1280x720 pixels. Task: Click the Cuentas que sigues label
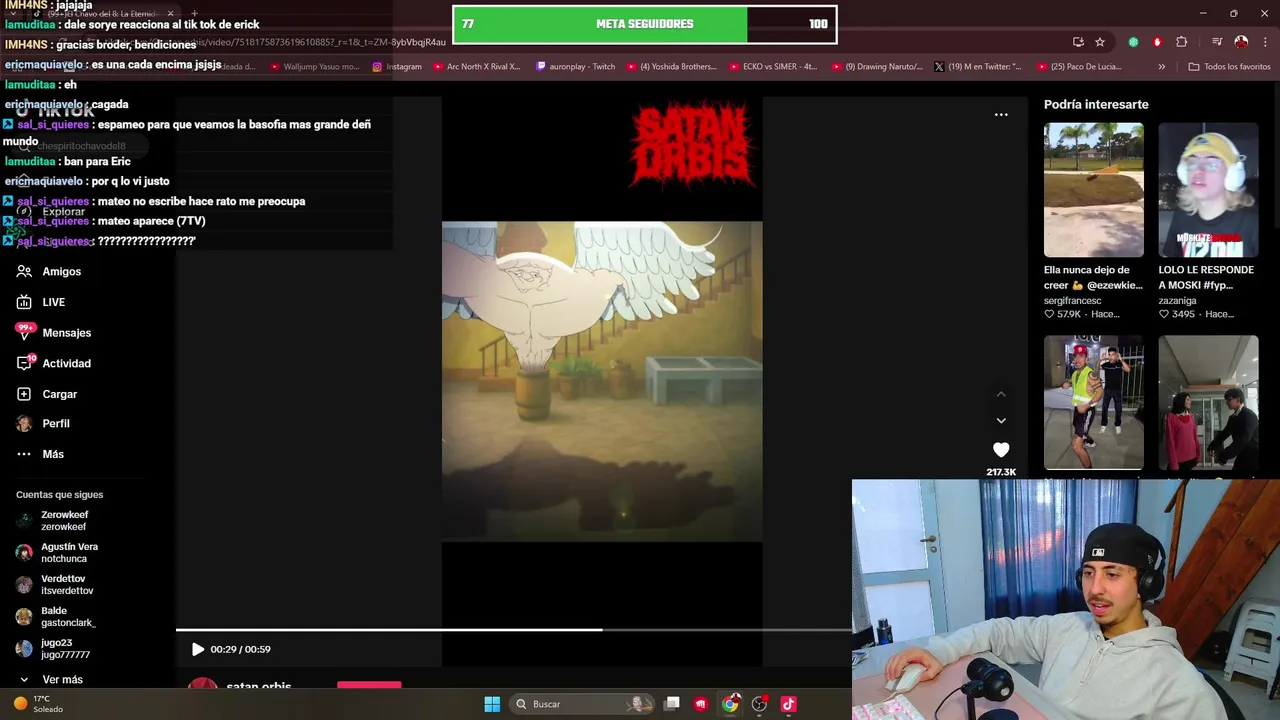59,495
